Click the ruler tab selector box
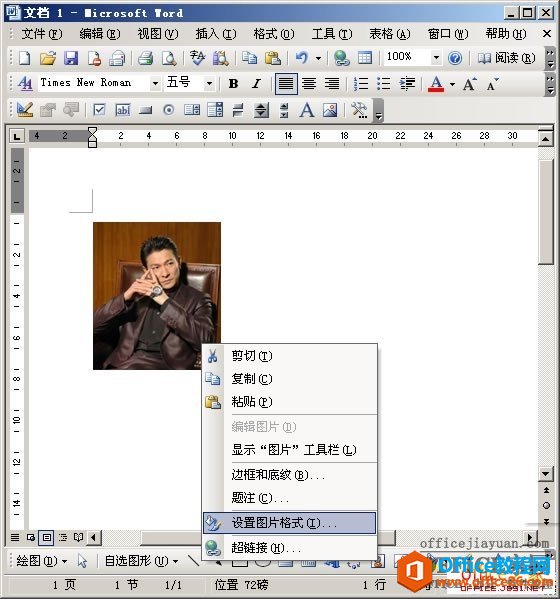 tap(16, 137)
